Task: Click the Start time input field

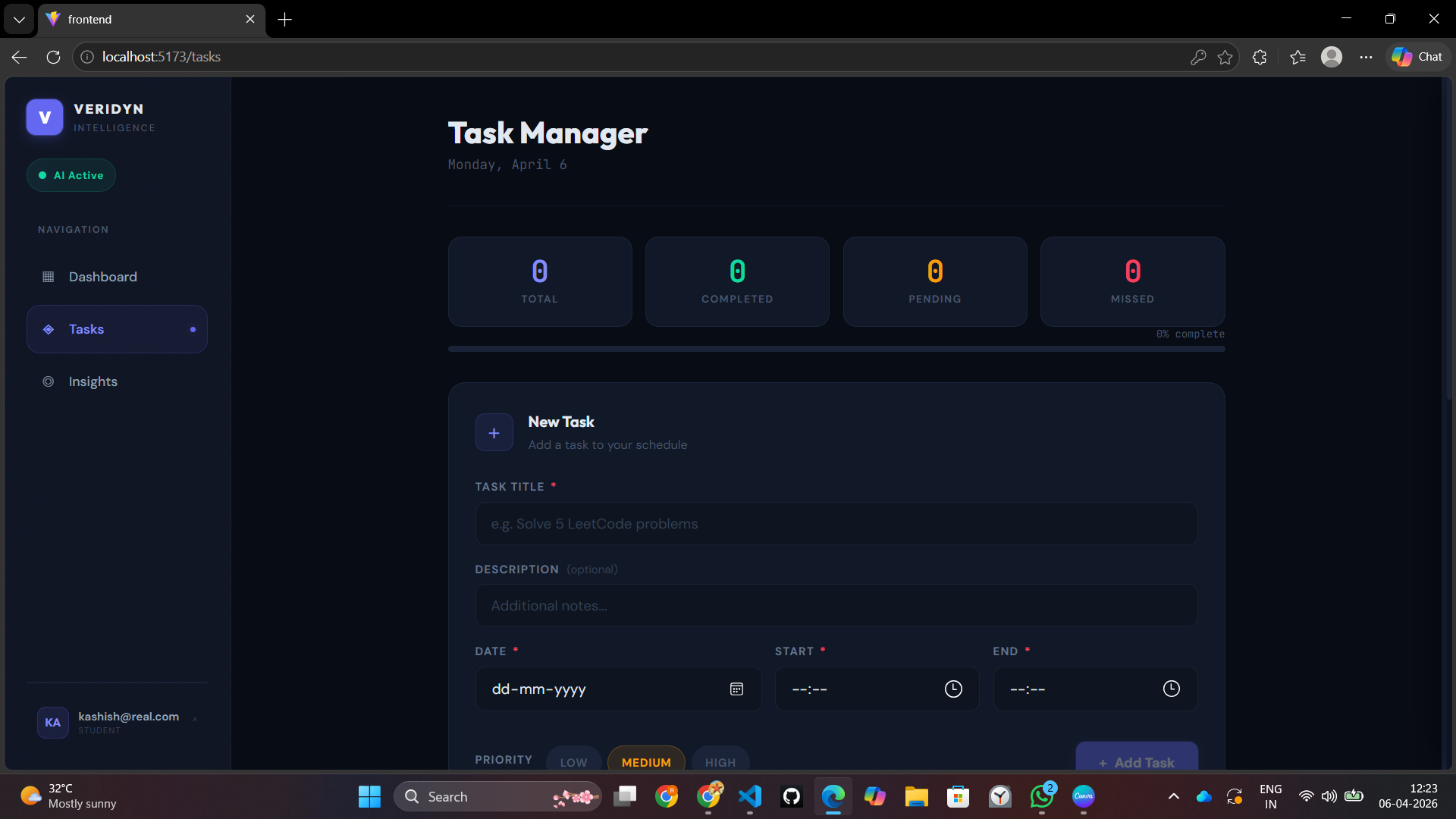Action: coord(877,689)
